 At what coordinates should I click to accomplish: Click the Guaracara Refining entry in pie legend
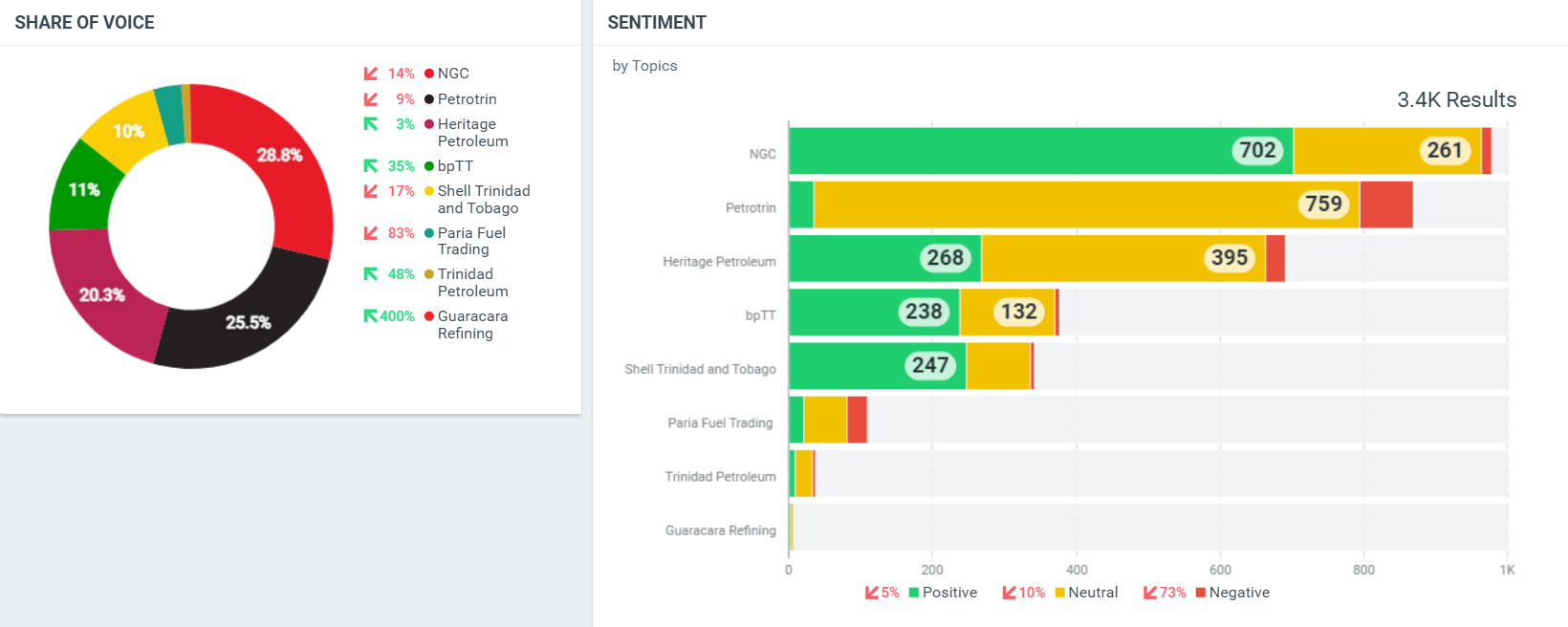(472, 325)
